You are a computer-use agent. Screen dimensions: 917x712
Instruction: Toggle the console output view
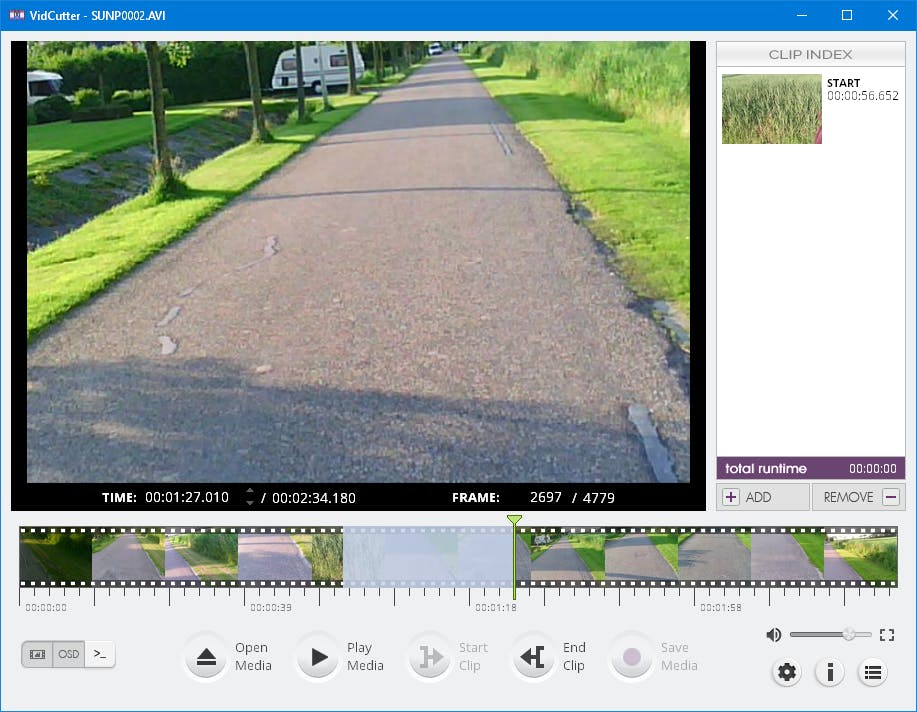pyautogui.click(x=99, y=653)
